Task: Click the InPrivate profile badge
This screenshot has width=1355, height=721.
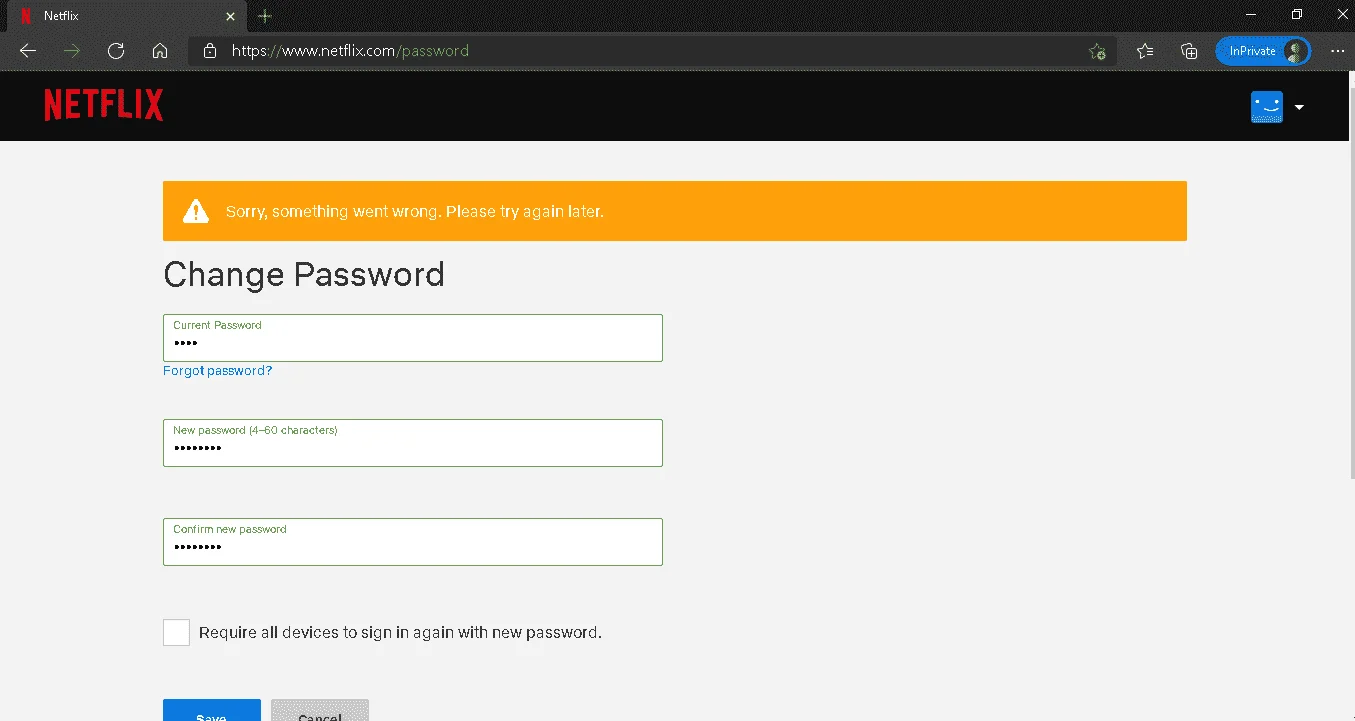Action: click(1263, 51)
